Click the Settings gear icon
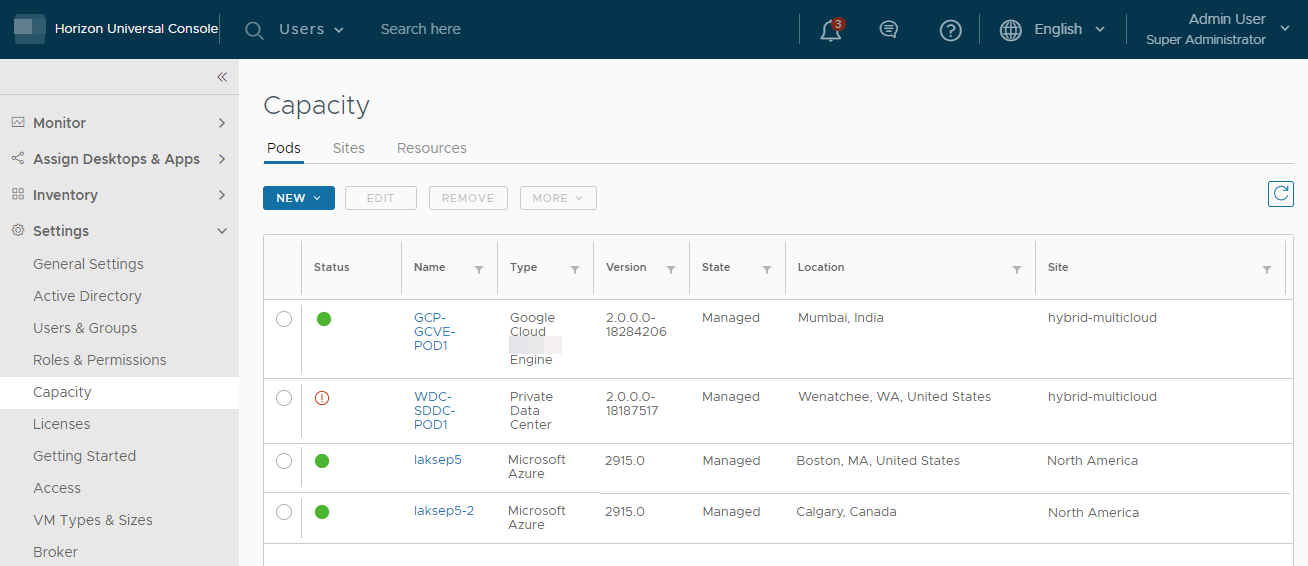This screenshot has height=566, width=1308. 18,230
